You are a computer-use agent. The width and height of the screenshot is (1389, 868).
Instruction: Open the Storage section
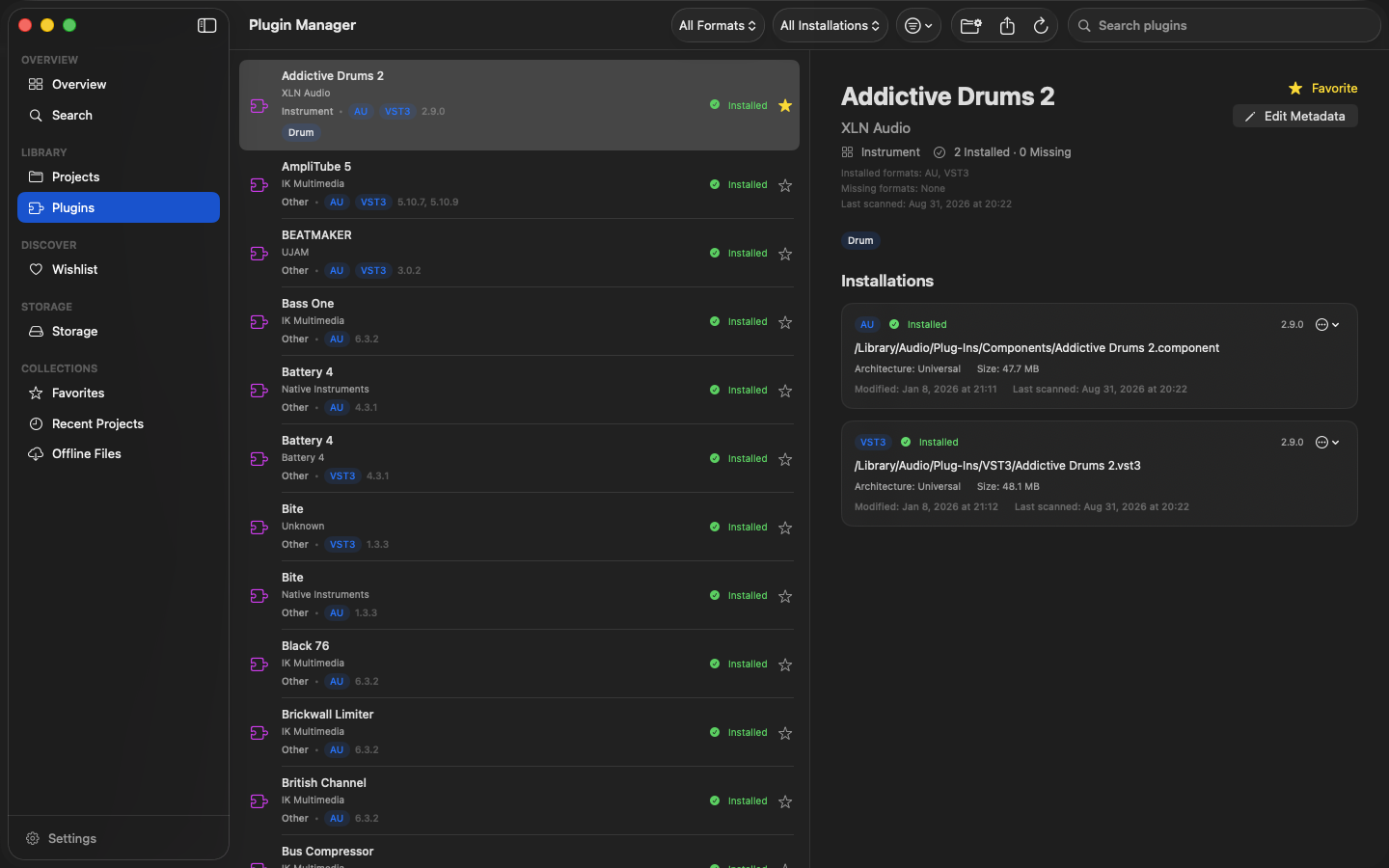(x=119, y=332)
